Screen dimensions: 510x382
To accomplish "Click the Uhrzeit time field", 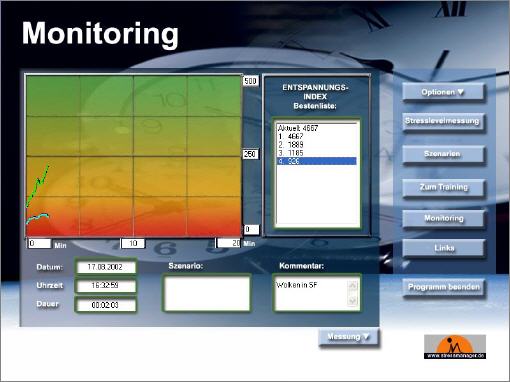I will click(x=106, y=286).
